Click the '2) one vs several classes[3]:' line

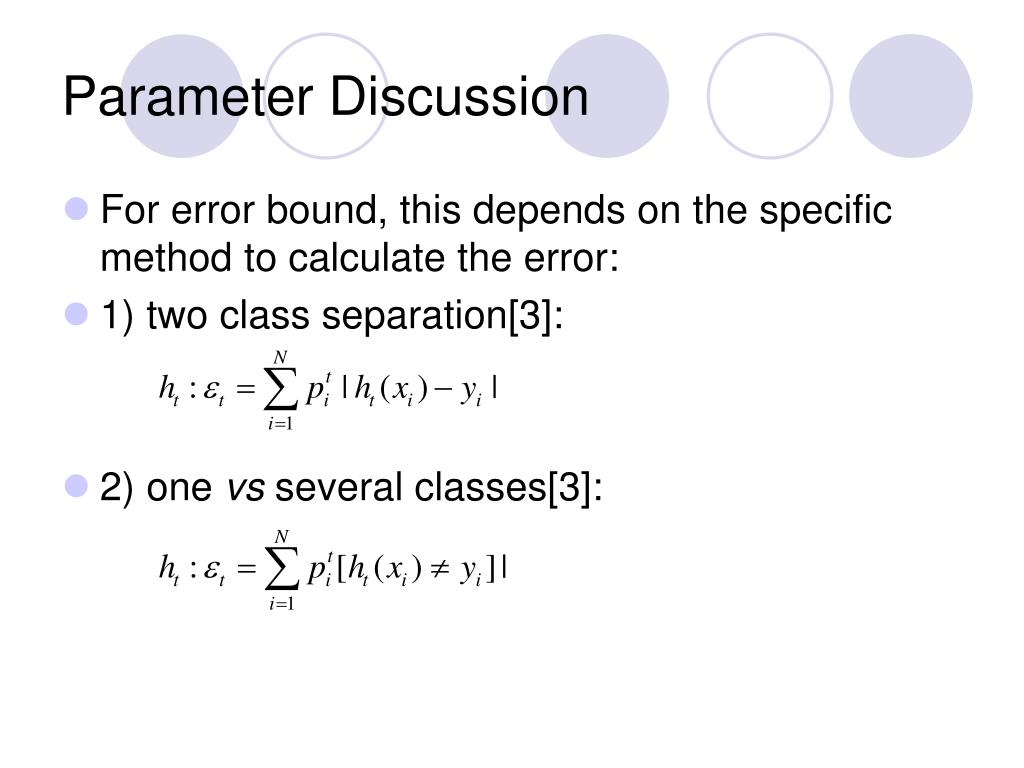click(351, 488)
